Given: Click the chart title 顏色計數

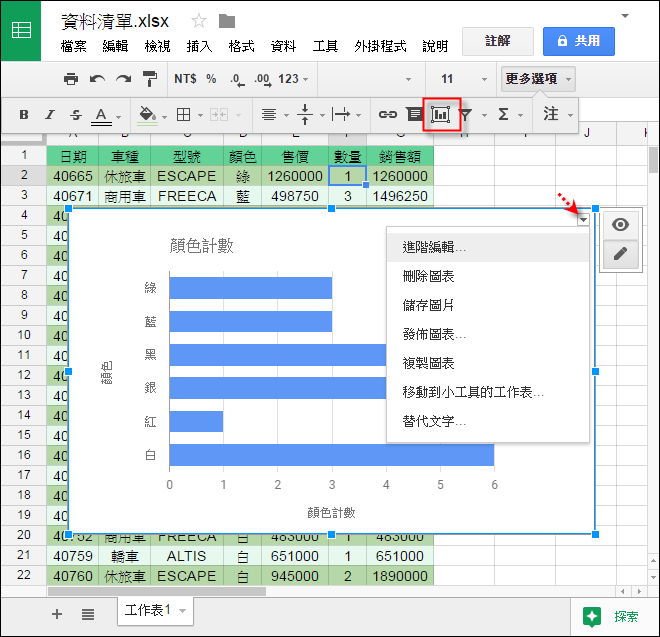Looking at the screenshot, I should coord(201,246).
